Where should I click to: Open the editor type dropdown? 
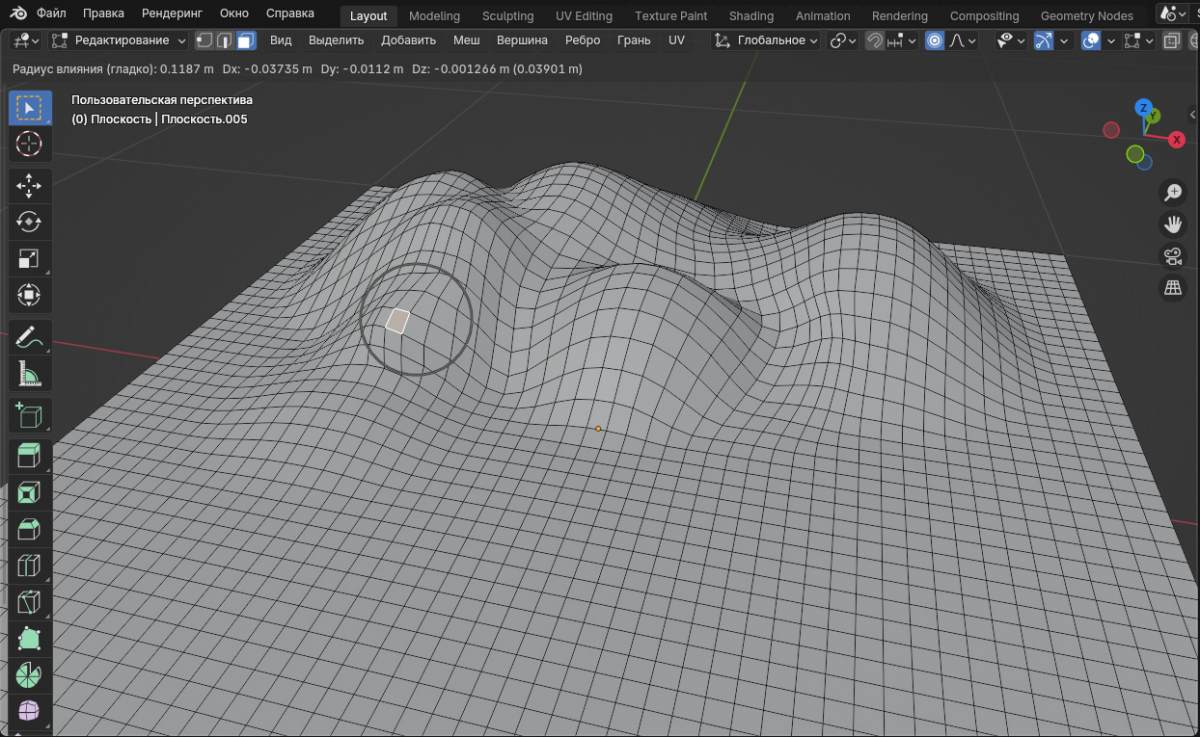[x=27, y=40]
